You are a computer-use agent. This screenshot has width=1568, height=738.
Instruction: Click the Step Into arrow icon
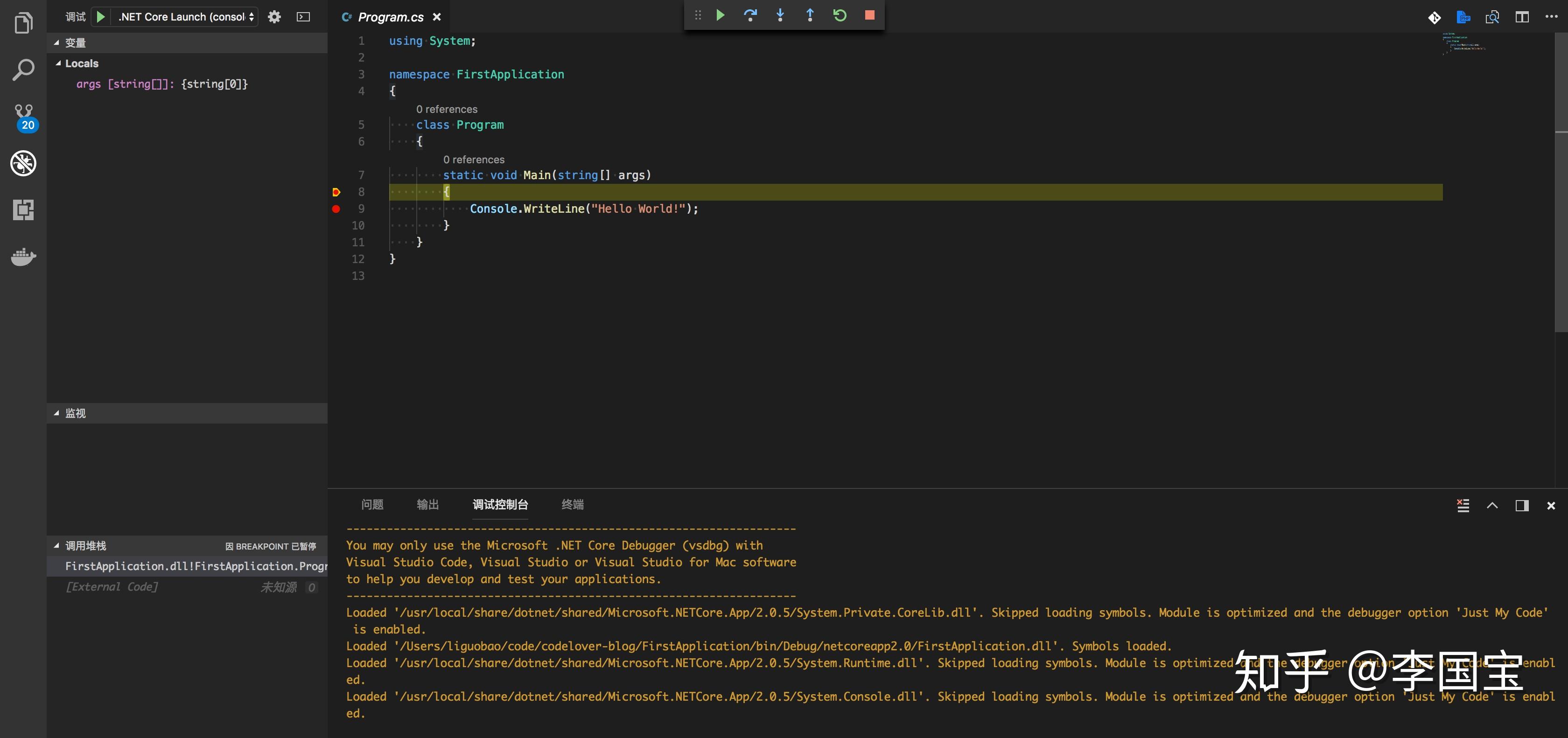point(780,15)
